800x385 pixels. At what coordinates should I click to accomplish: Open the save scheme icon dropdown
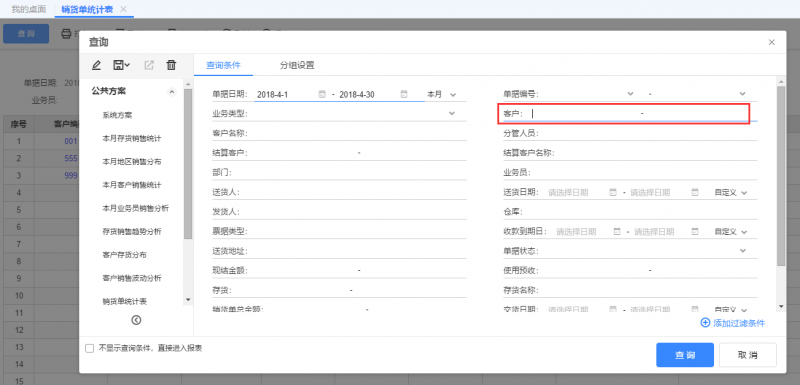121,65
